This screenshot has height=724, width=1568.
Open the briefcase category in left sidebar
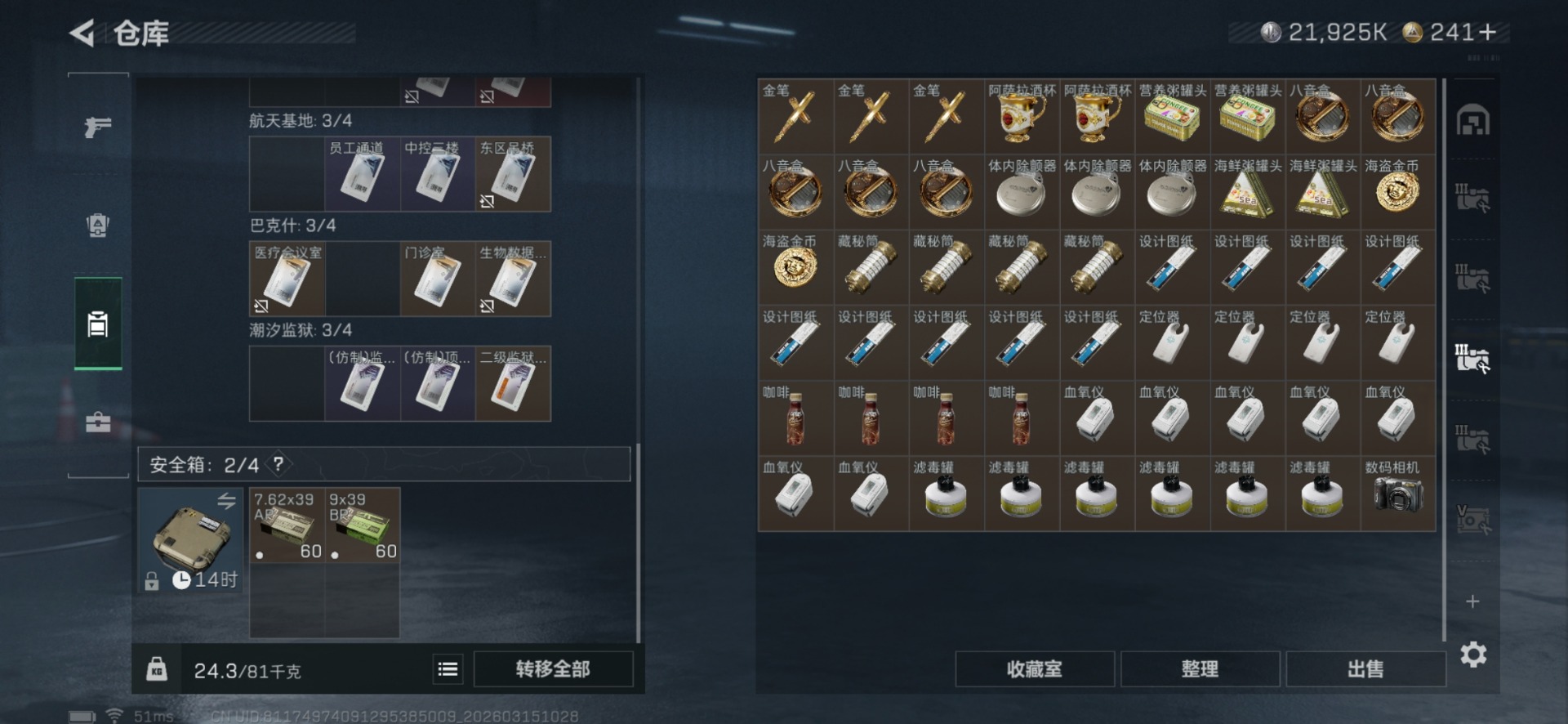point(98,422)
